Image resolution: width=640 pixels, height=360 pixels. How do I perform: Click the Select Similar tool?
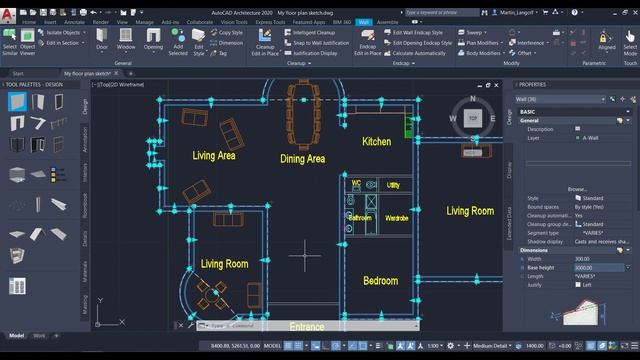tap(10, 42)
